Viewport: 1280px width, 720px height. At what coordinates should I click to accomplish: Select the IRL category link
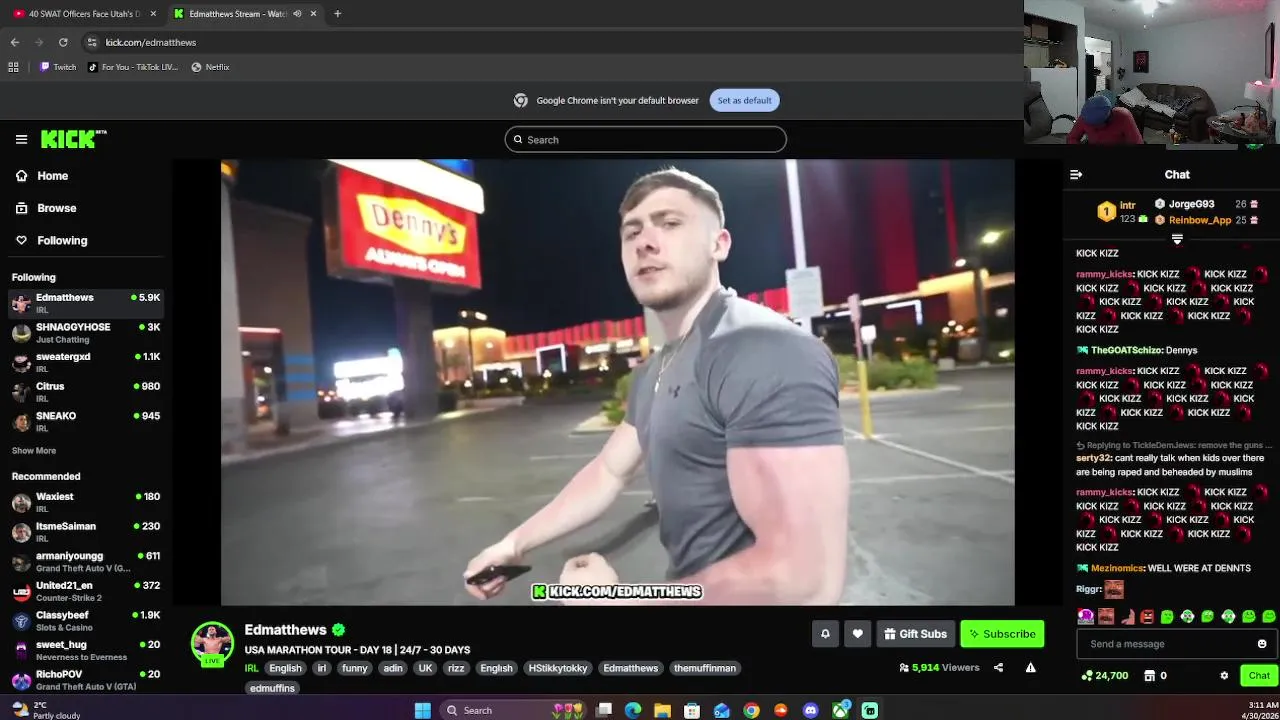point(251,668)
